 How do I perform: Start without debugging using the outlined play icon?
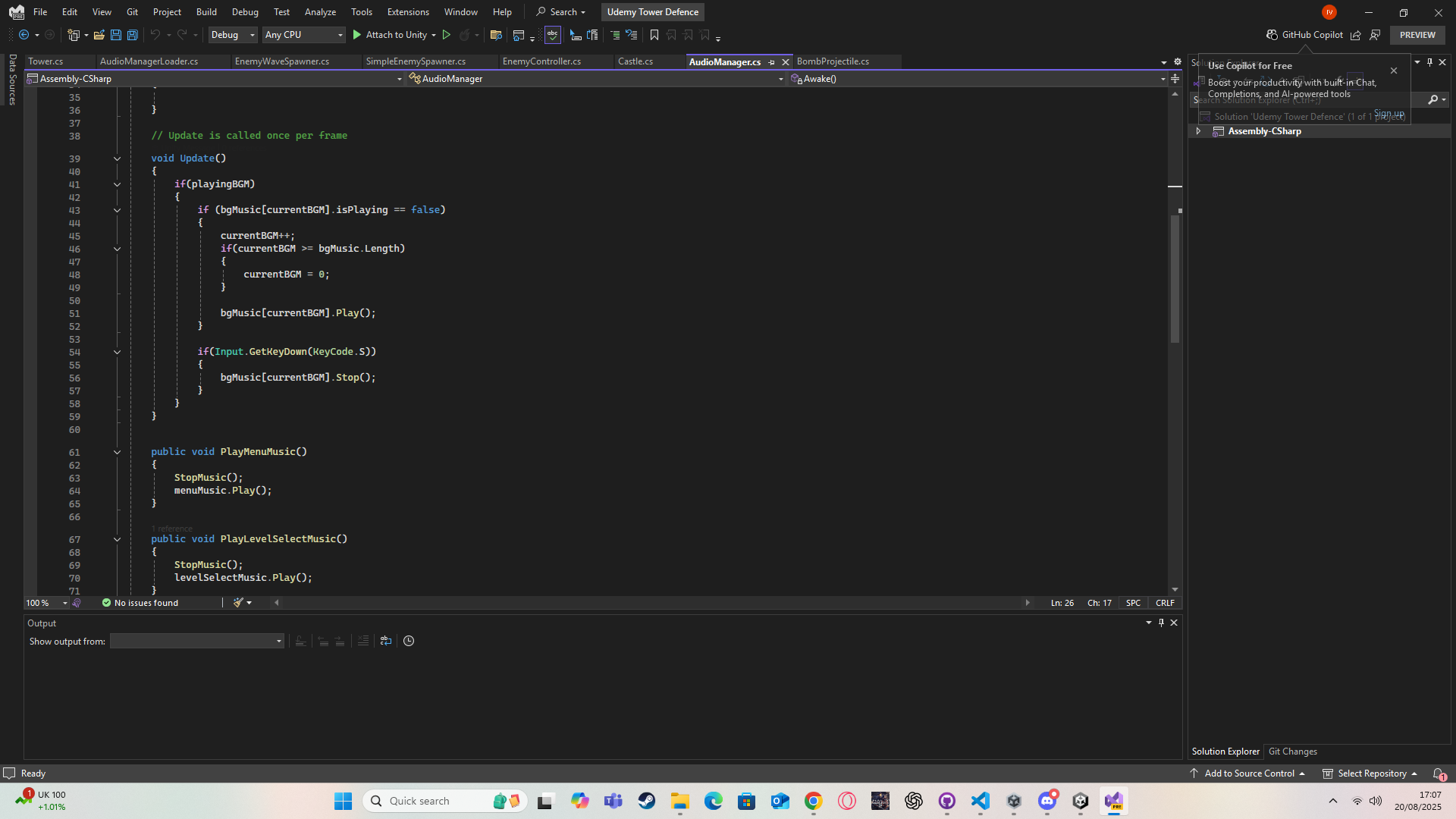tap(447, 35)
